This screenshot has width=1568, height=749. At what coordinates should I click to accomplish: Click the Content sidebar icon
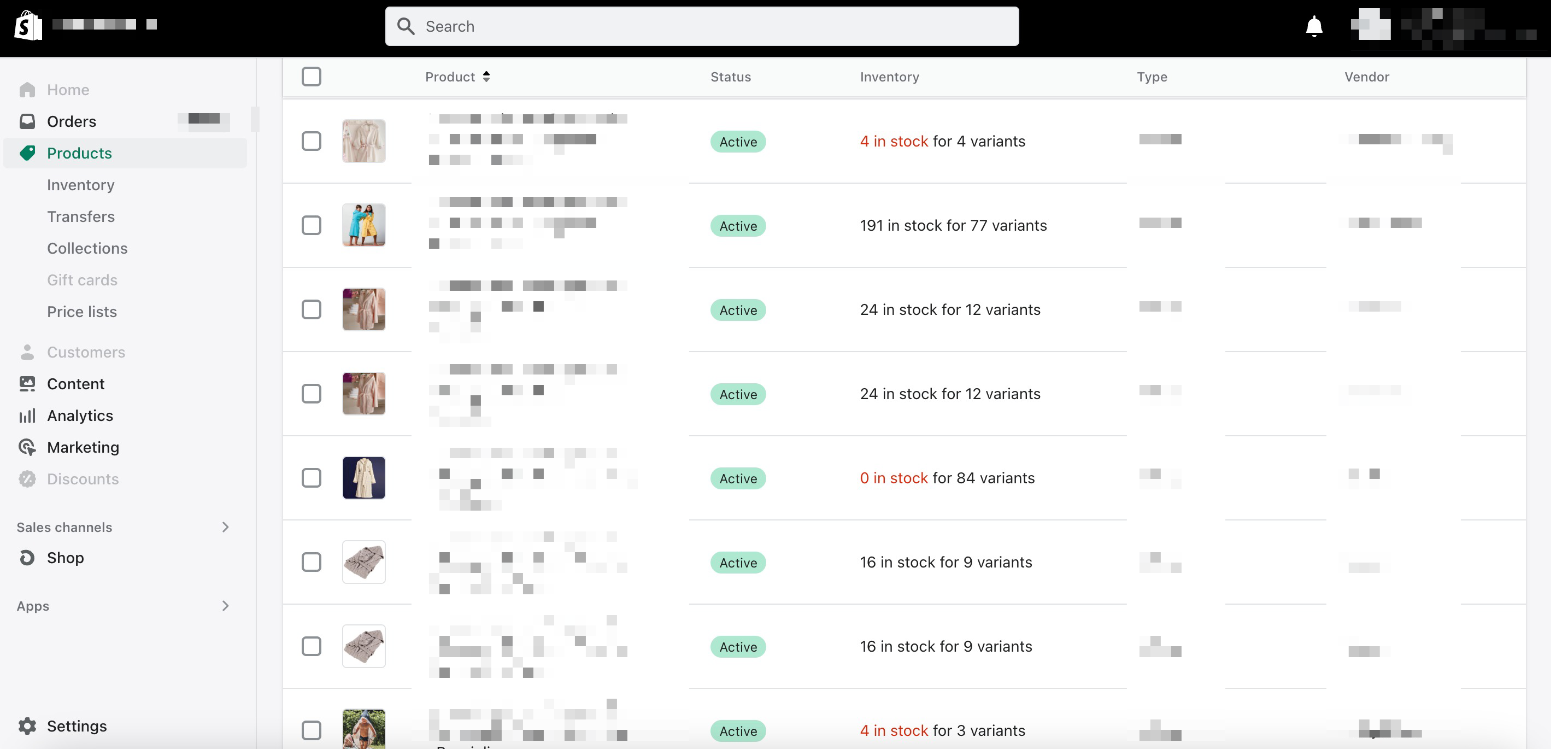(27, 383)
